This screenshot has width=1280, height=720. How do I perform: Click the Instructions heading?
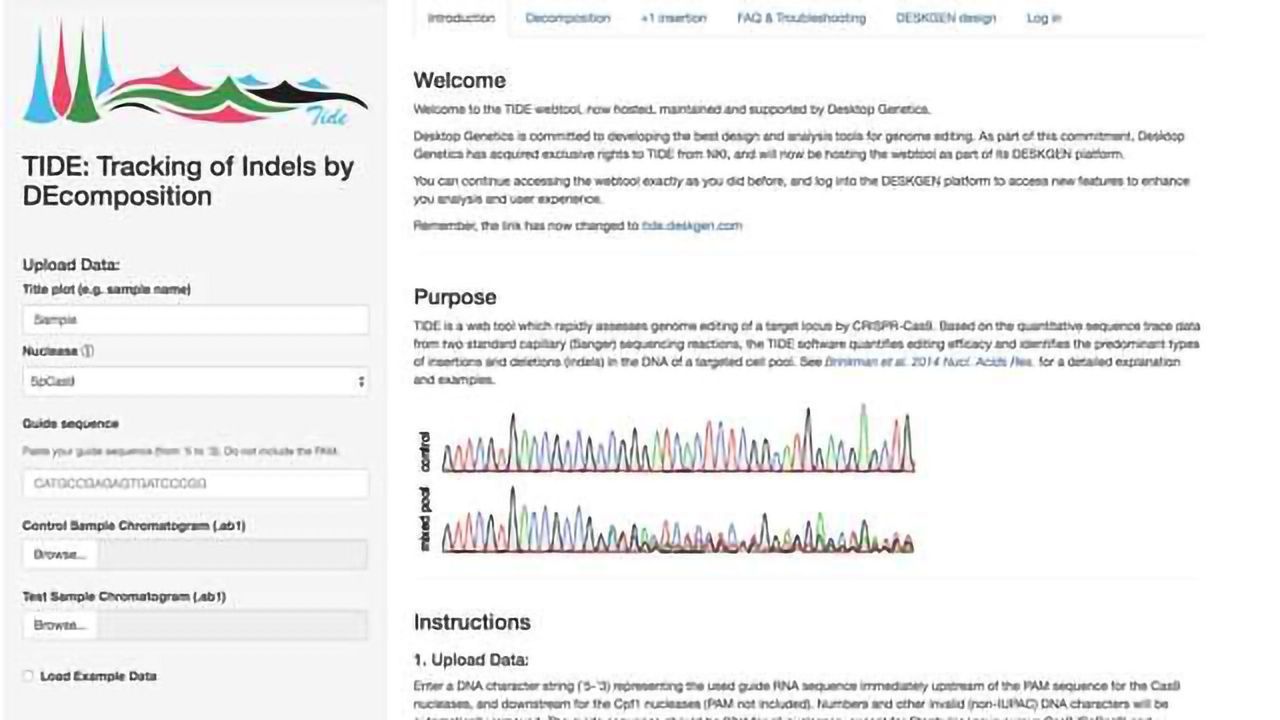coord(472,622)
